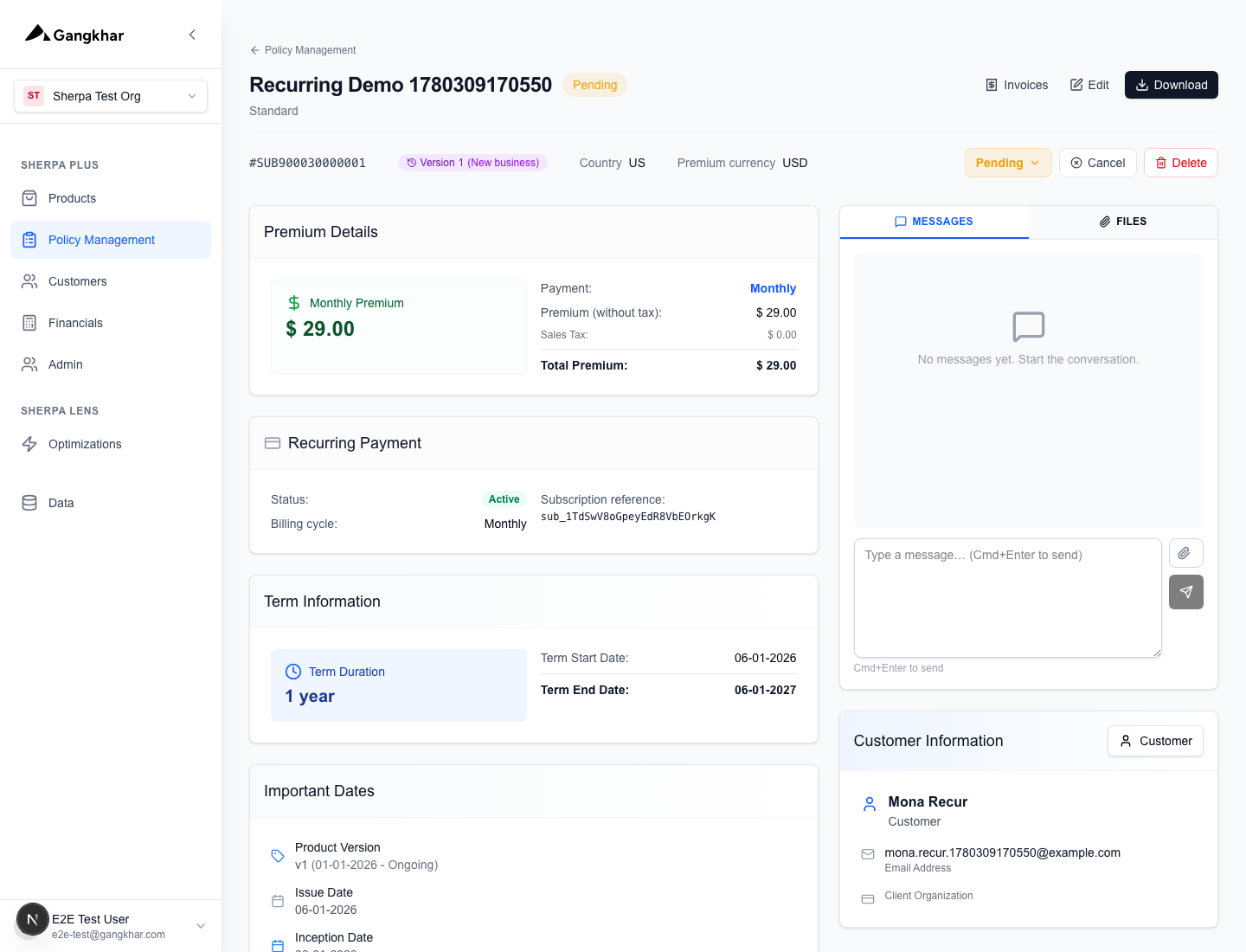Click Term Start Date value 06-01-2026
This screenshot has height=952, width=1246.
click(765, 658)
